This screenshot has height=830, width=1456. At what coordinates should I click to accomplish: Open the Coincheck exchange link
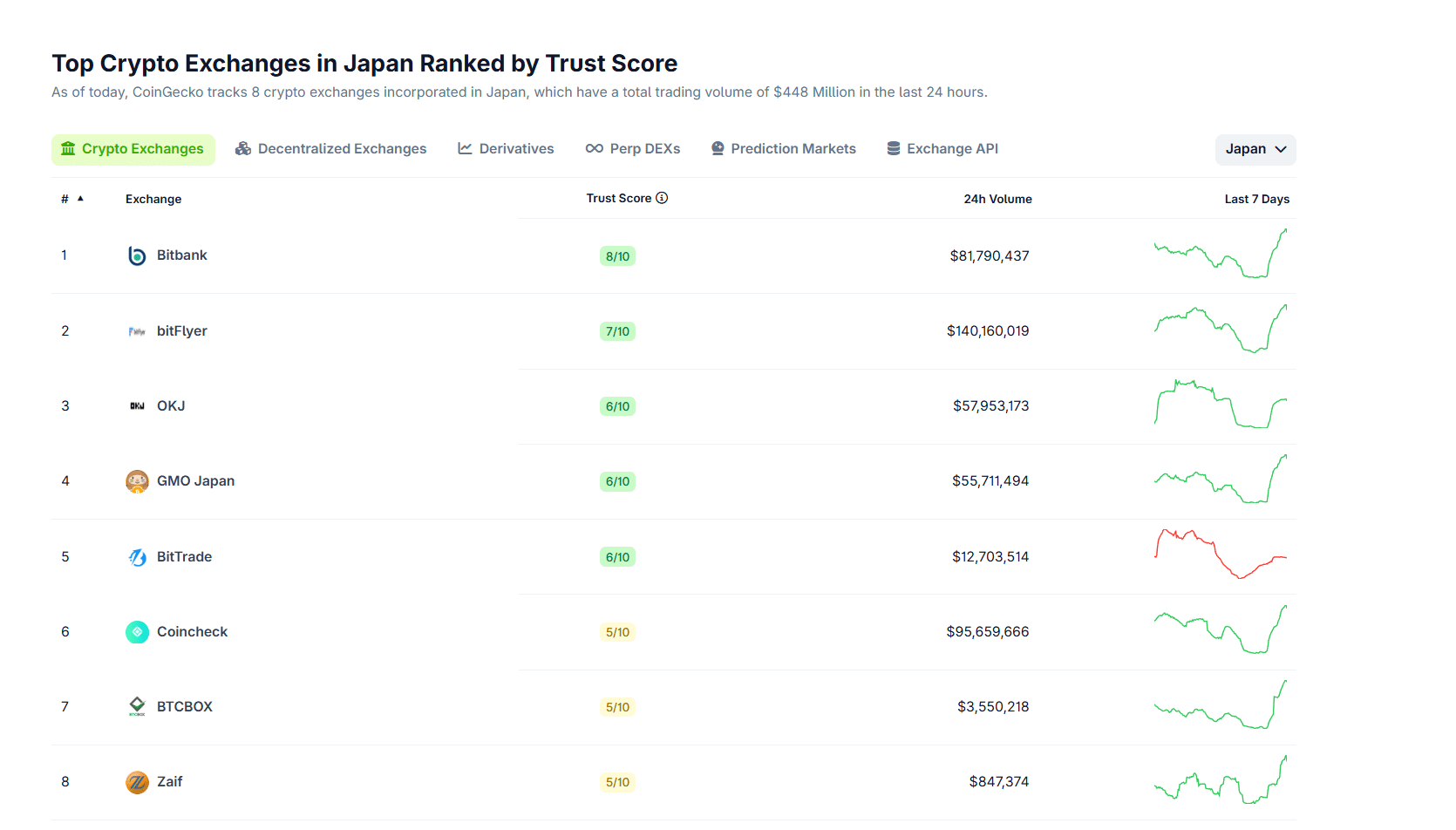tap(192, 632)
